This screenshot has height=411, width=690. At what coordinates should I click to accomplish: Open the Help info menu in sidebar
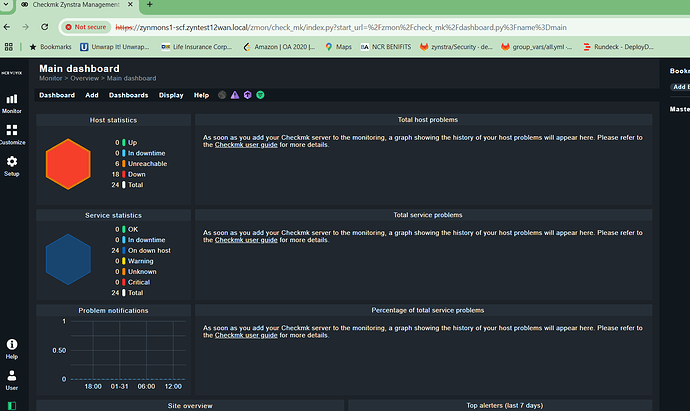[x=12, y=349]
